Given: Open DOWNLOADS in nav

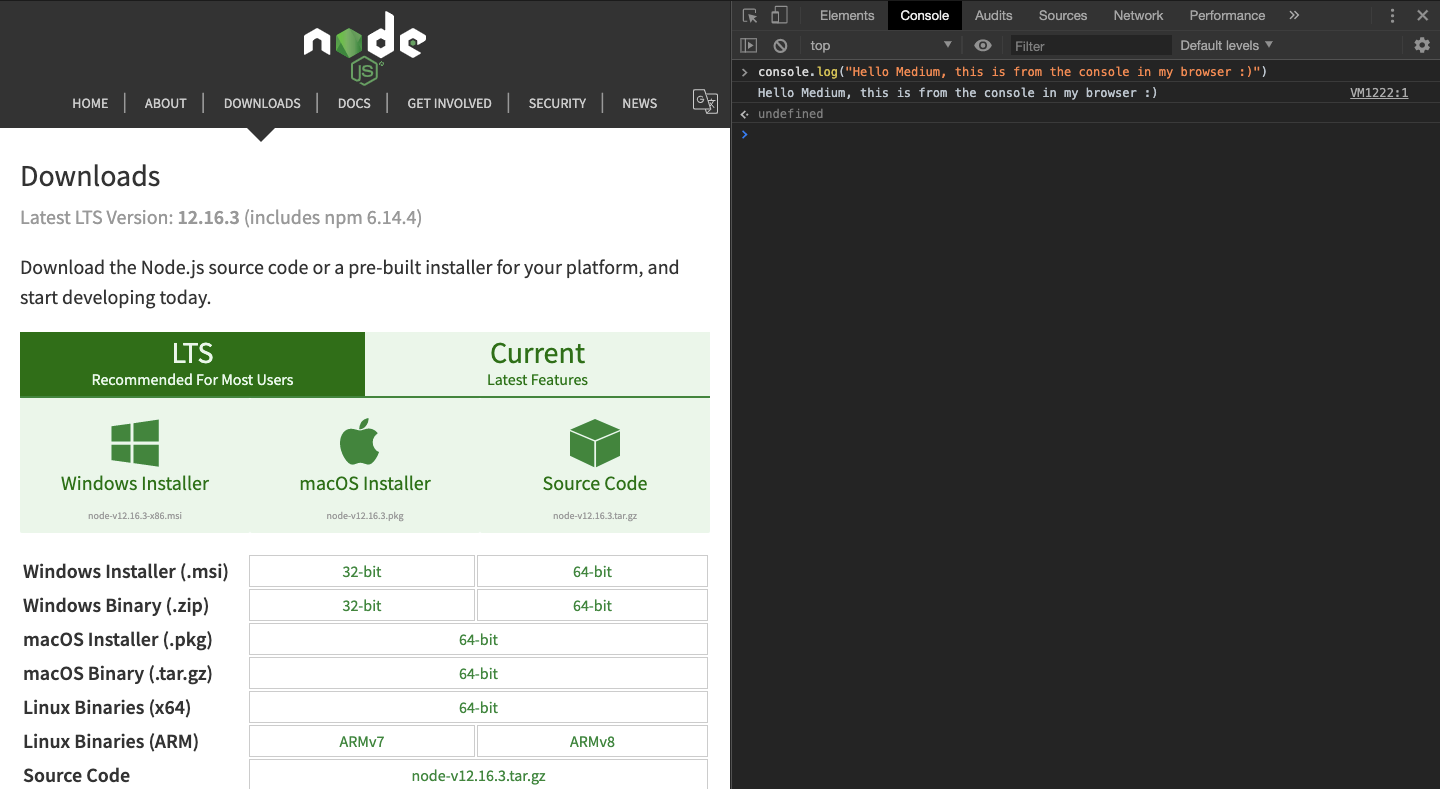Looking at the screenshot, I should [x=262, y=103].
